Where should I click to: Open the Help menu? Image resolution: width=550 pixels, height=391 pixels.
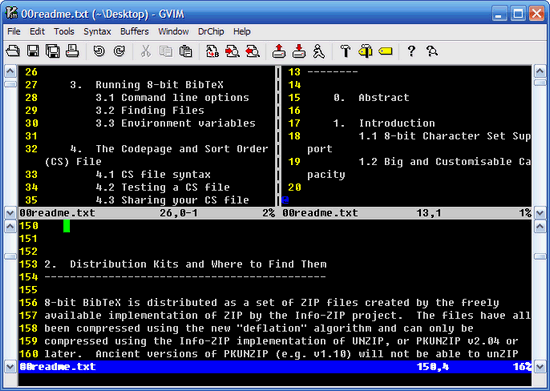[242, 32]
